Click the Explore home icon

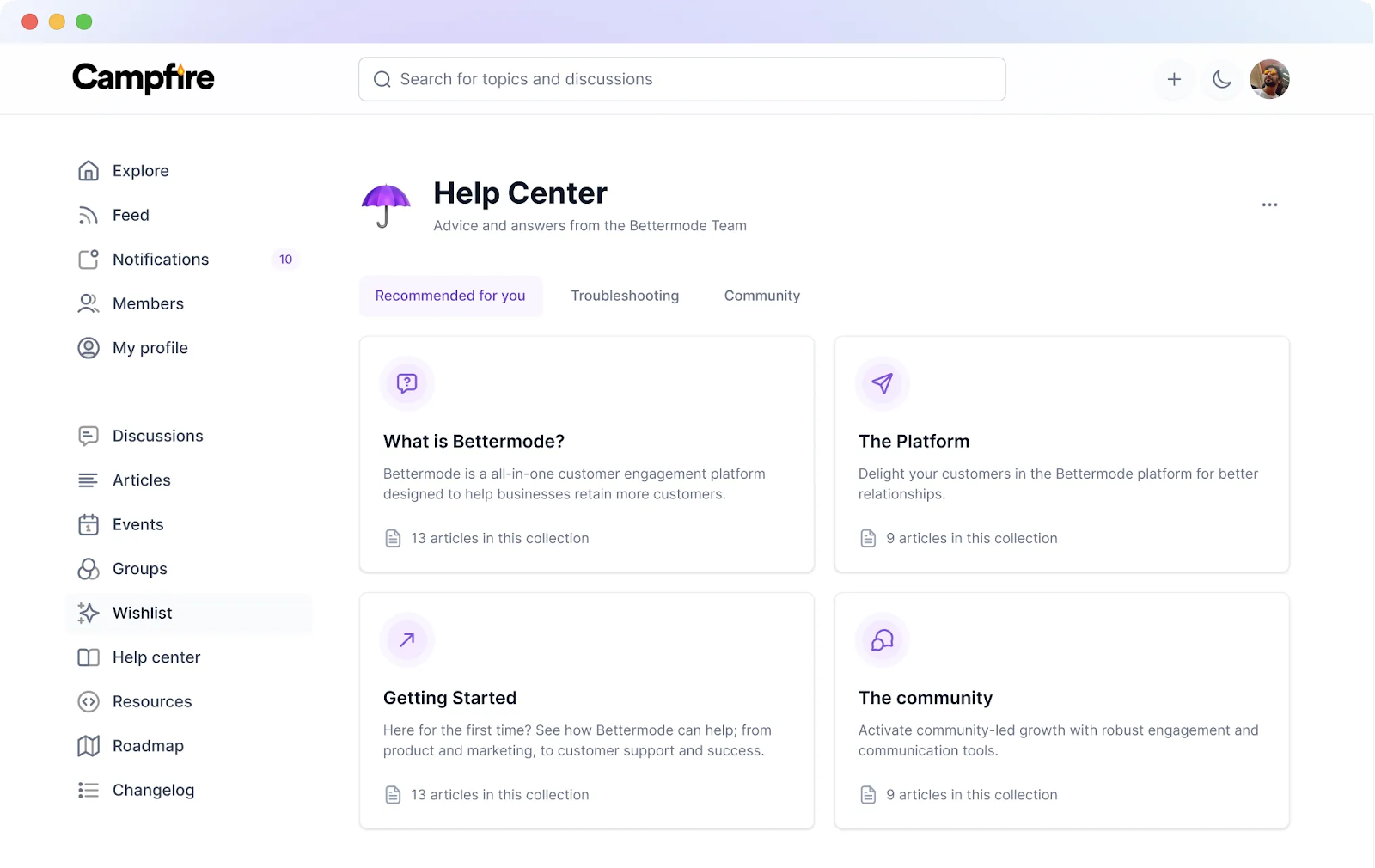click(x=89, y=171)
